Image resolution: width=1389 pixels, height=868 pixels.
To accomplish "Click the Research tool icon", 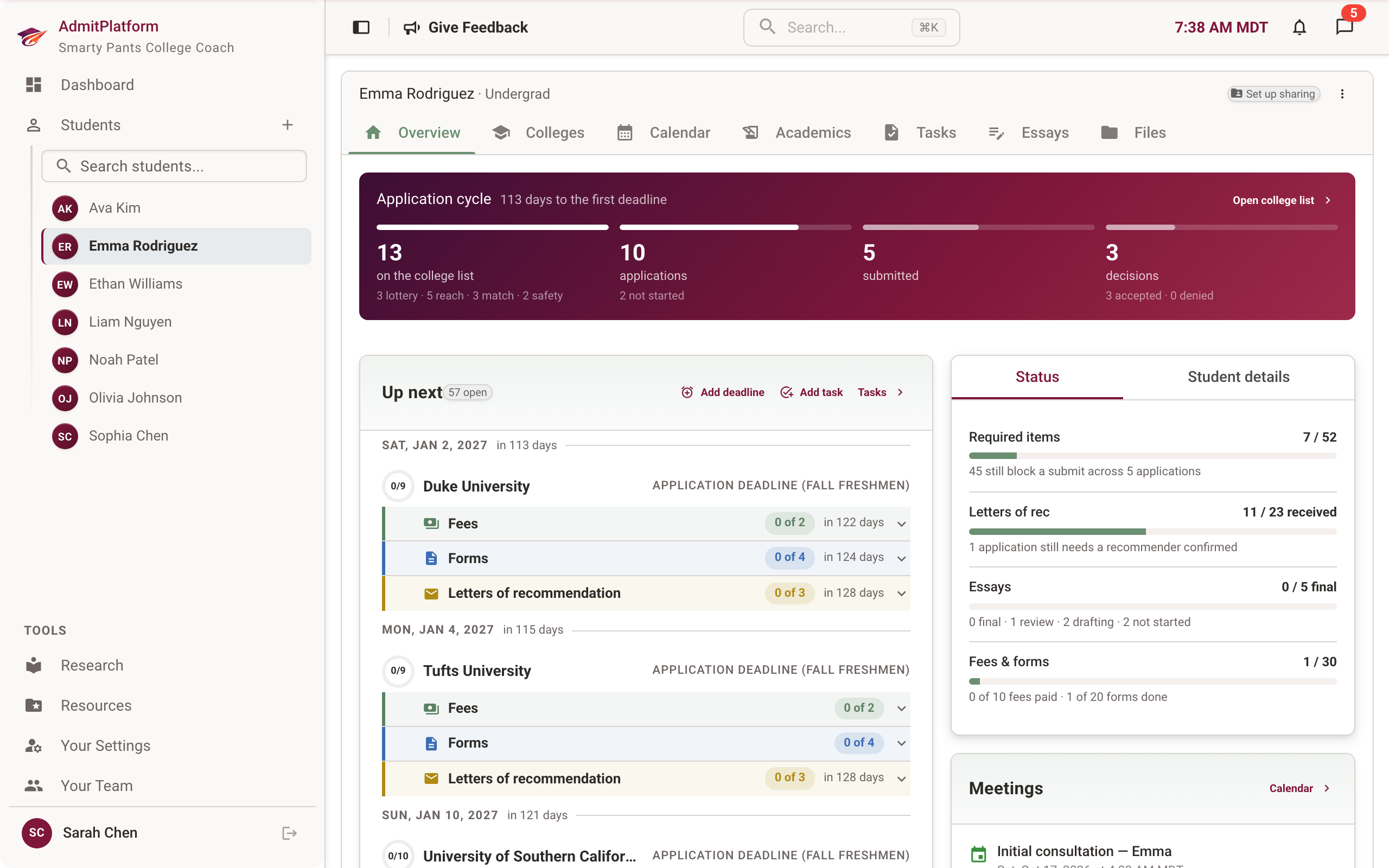I will click(x=34, y=665).
